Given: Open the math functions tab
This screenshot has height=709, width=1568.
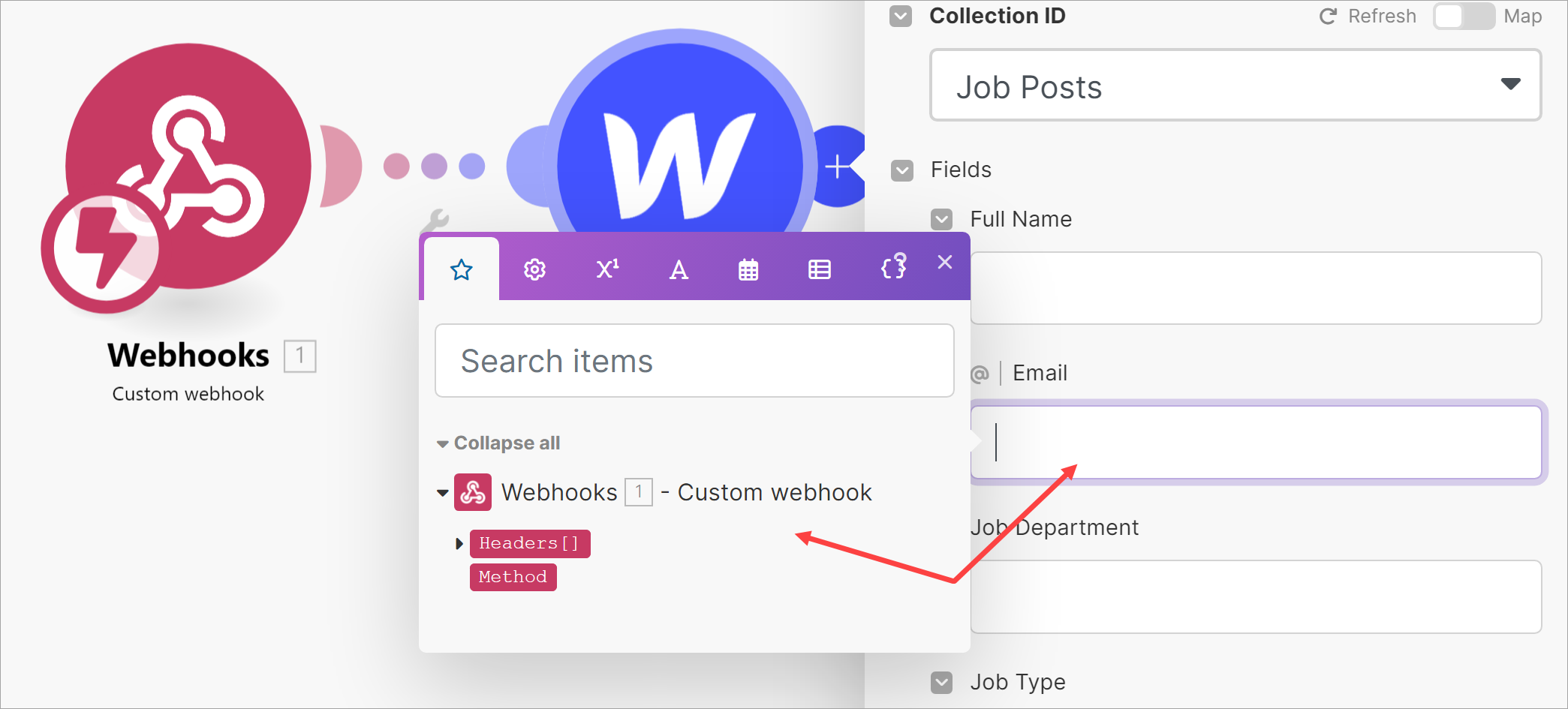Looking at the screenshot, I should coord(607,269).
